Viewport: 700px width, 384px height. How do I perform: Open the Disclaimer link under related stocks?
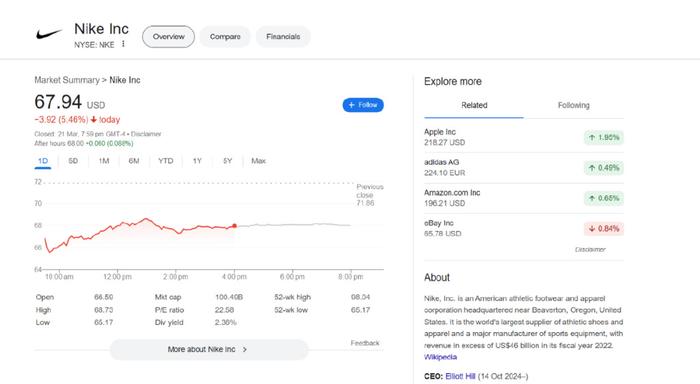coord(590,250)
